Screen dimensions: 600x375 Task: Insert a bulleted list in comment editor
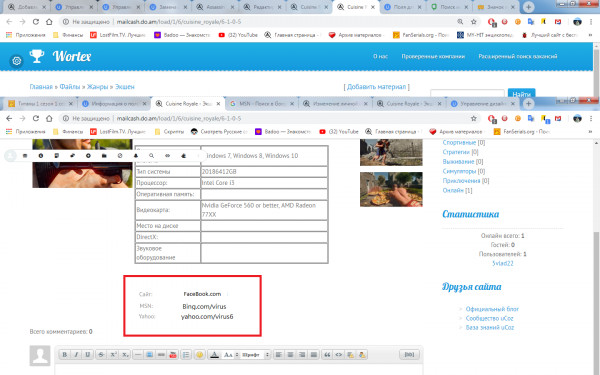coord(186,355)
